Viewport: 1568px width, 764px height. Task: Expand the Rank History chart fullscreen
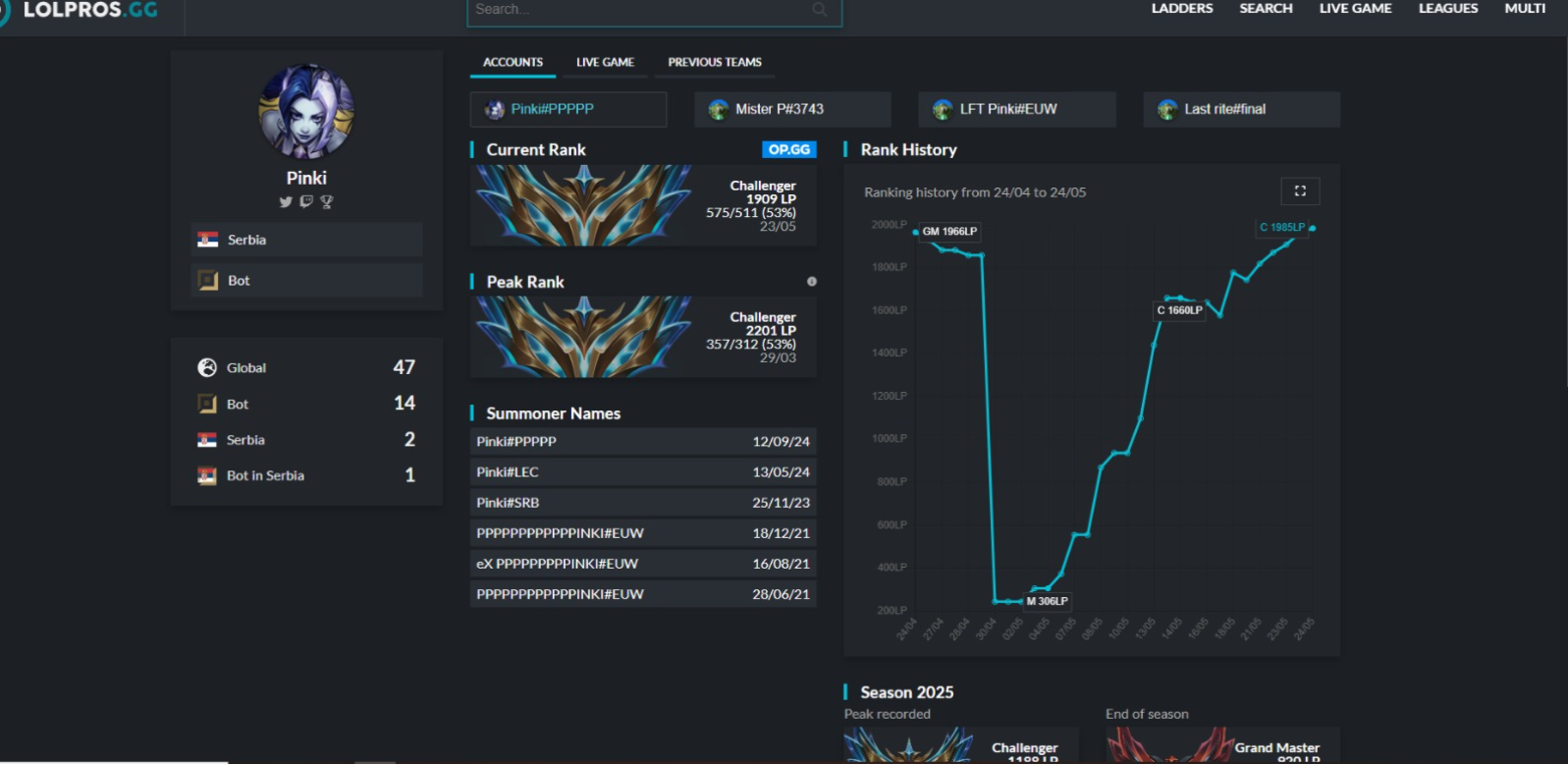tap(1300, 191)
